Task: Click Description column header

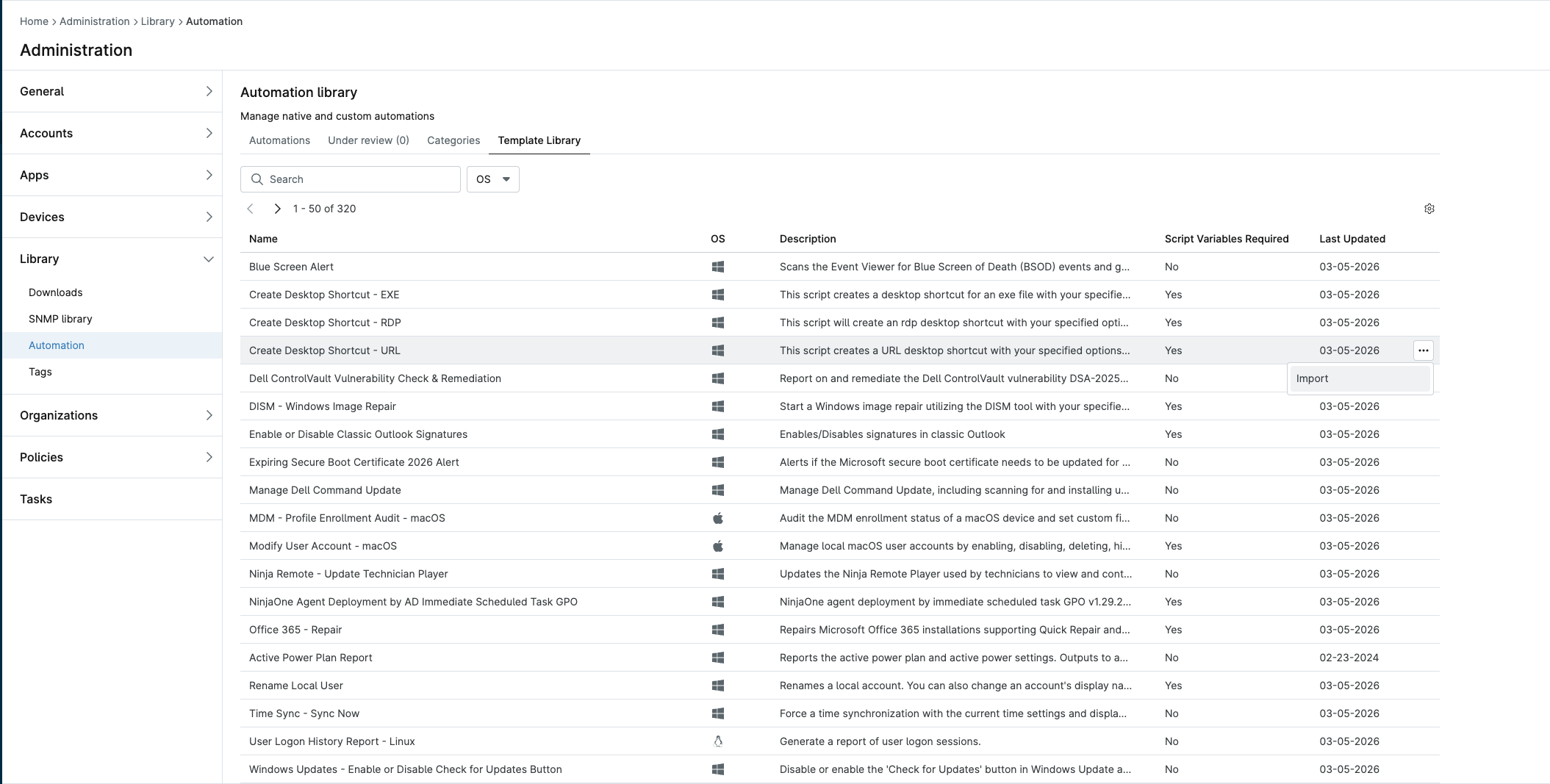Action: pos(808,239)
